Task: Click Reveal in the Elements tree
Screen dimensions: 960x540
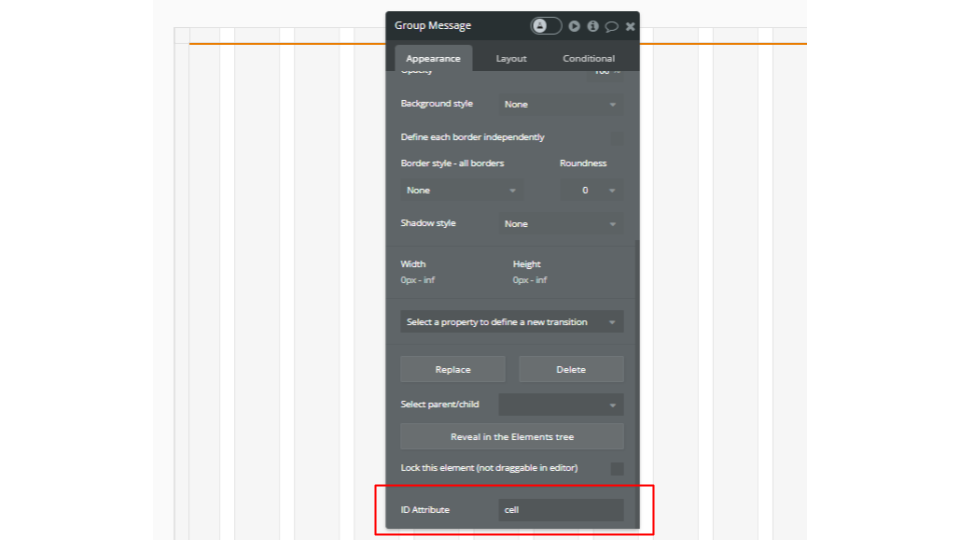Action: pos(512,437)
